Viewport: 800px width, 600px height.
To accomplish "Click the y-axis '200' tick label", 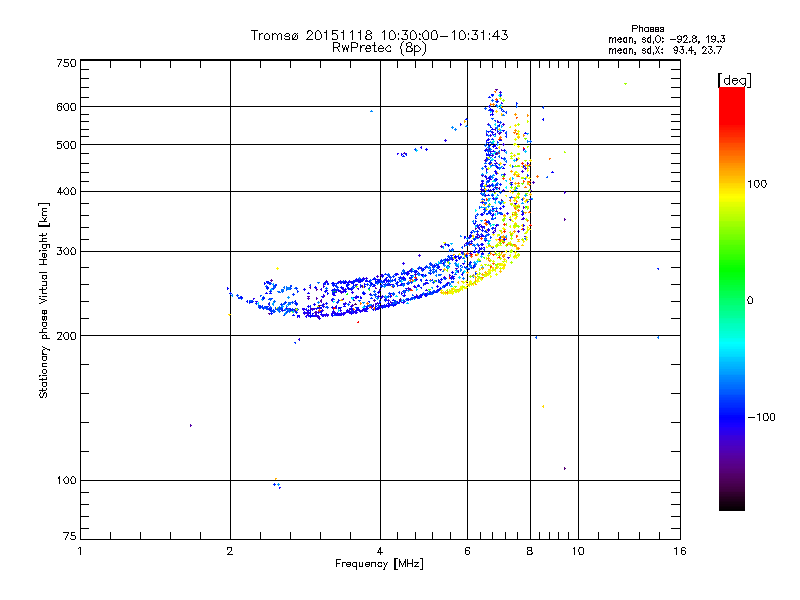I will 66,336.
